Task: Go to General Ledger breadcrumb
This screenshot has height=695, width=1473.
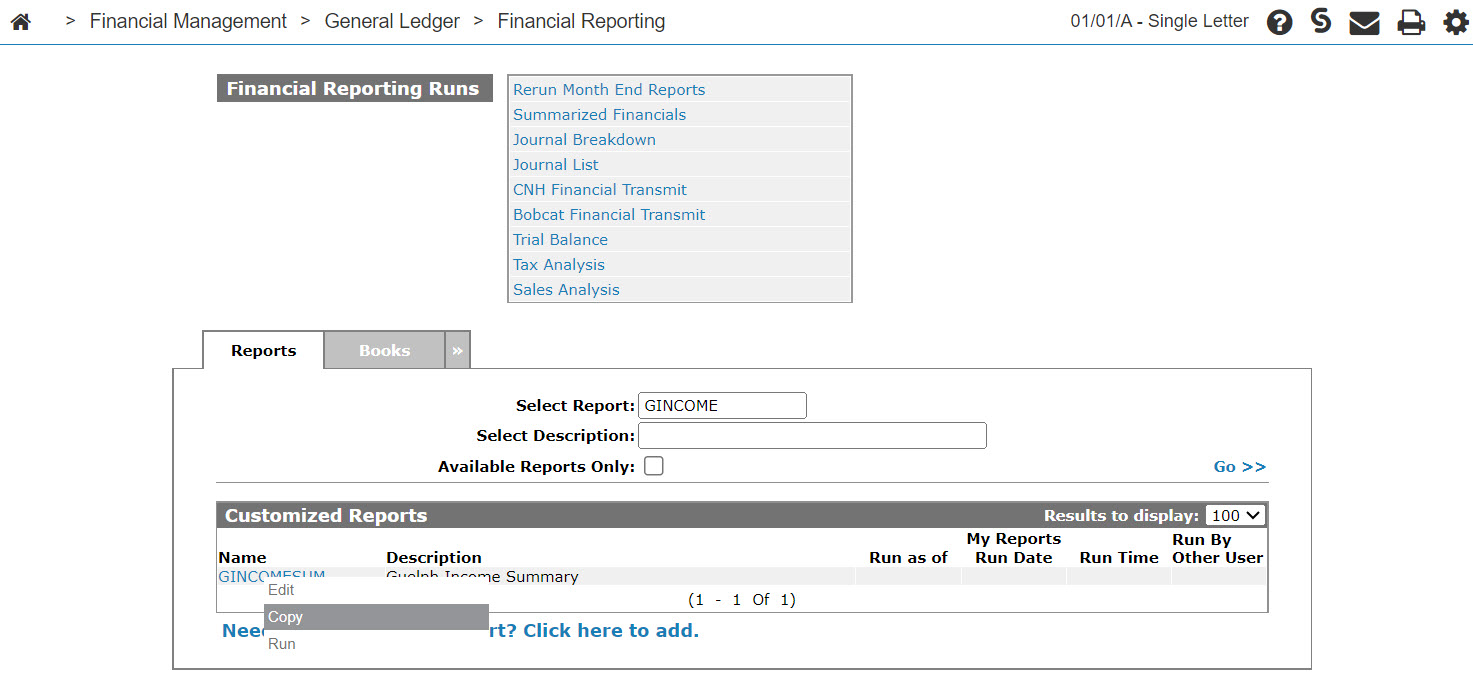Action: [392, 21]
